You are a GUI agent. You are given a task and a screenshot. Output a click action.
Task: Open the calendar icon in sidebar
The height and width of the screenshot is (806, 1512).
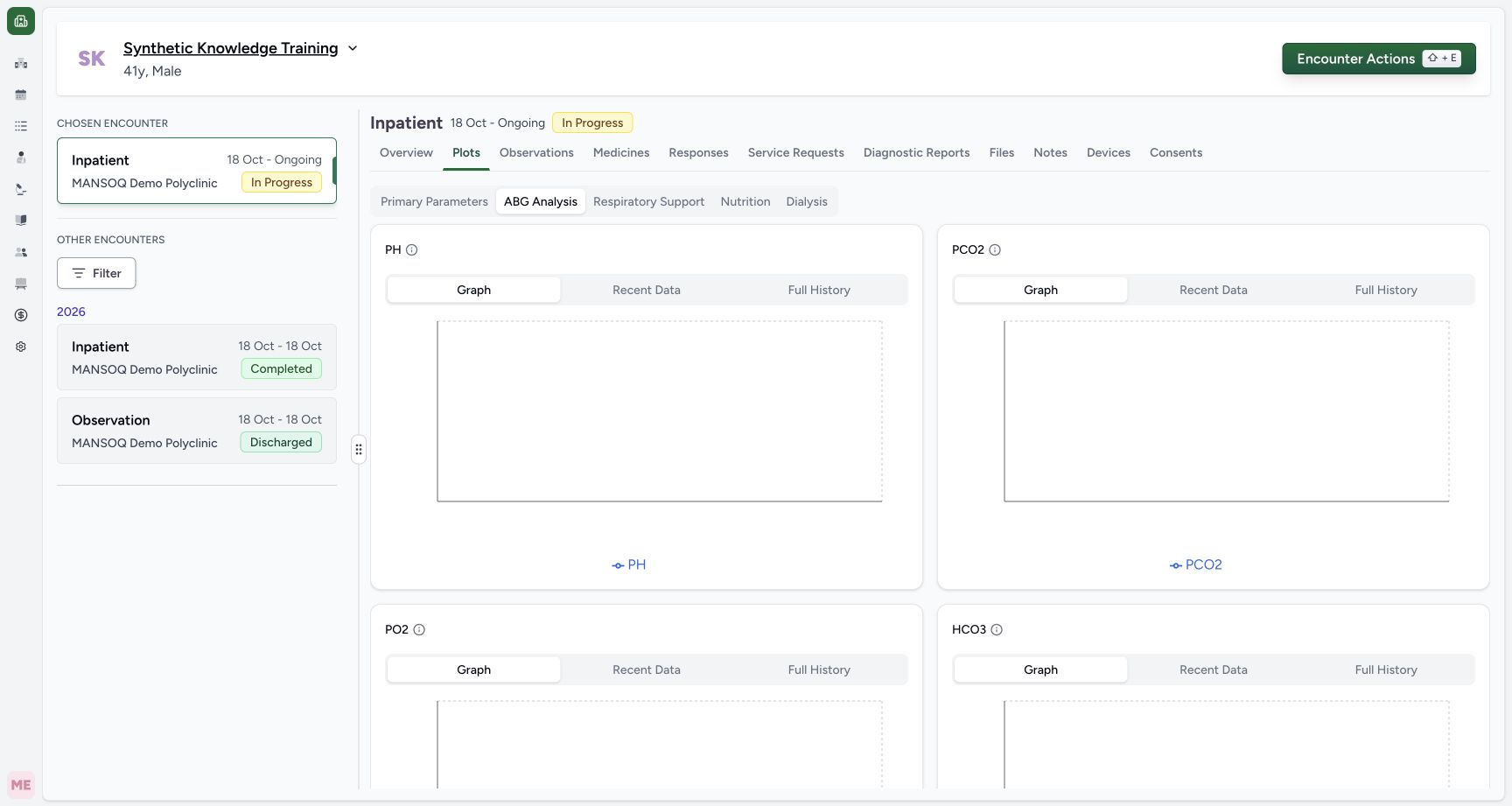coord(21,95)
